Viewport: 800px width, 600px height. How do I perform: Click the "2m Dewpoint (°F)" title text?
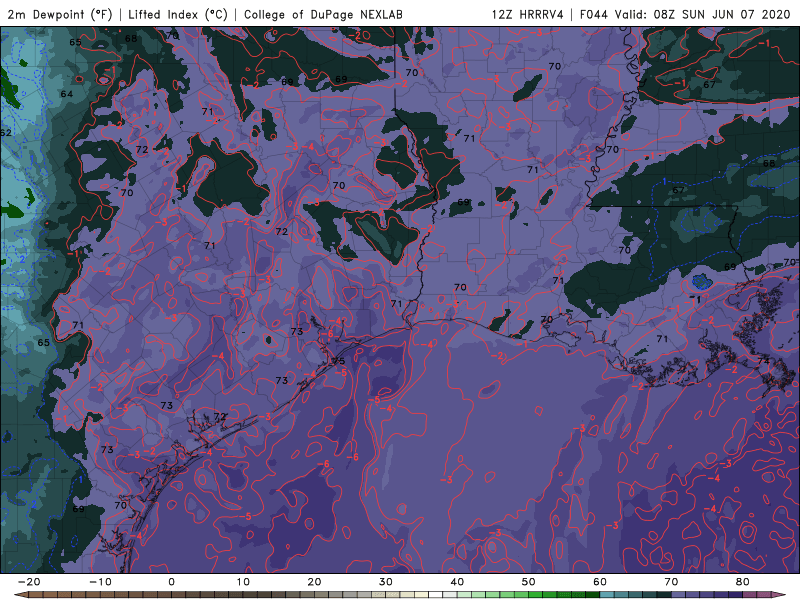coord(60,14)
